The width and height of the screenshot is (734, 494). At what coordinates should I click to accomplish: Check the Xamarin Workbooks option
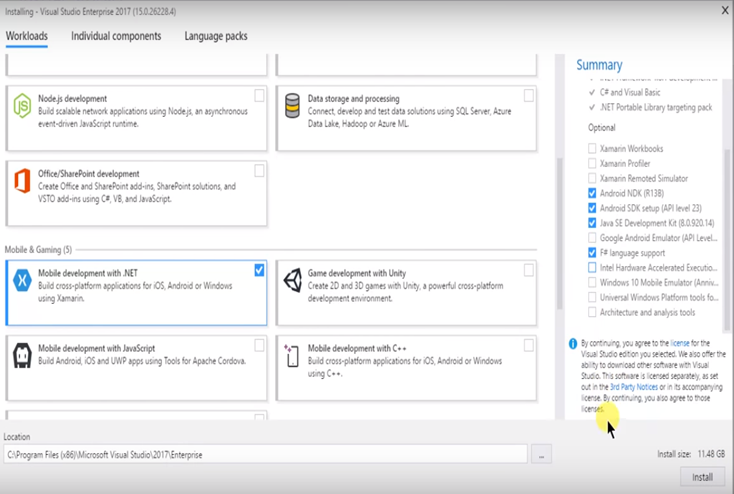pyautogui.click(x=592, y=148)
